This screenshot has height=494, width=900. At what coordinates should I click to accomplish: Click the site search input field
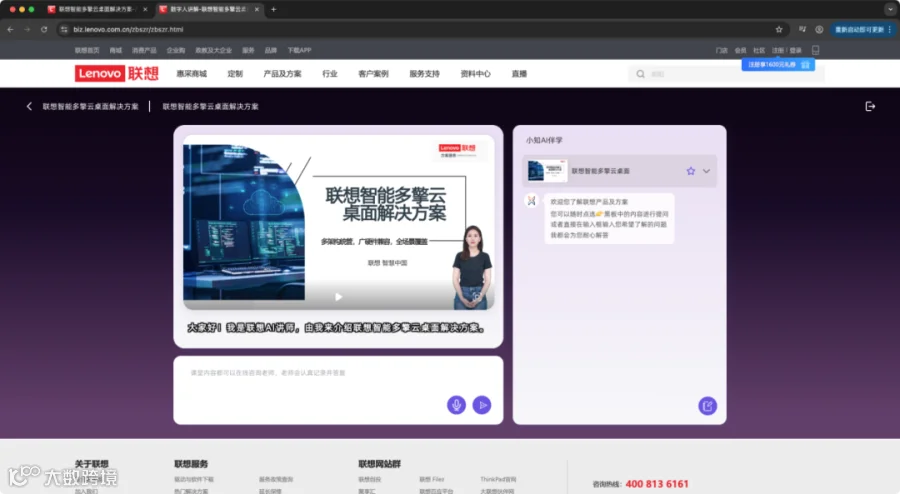[x=727, y=74]
